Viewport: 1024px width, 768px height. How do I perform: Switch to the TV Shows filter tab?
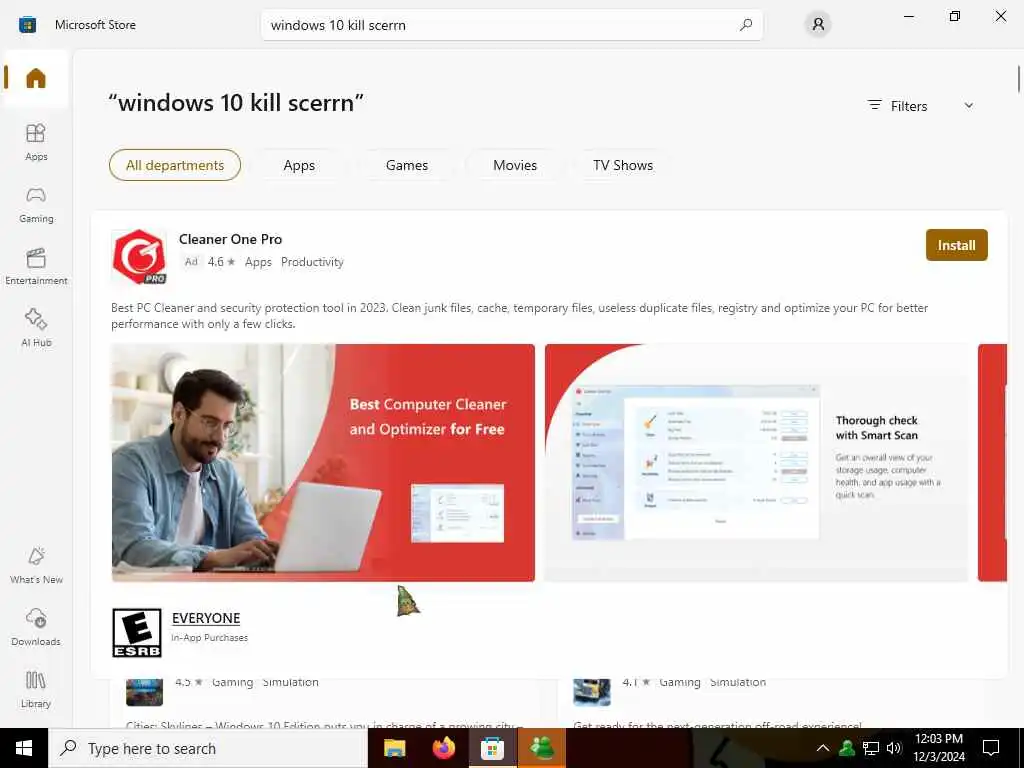[x=623, y=165]
